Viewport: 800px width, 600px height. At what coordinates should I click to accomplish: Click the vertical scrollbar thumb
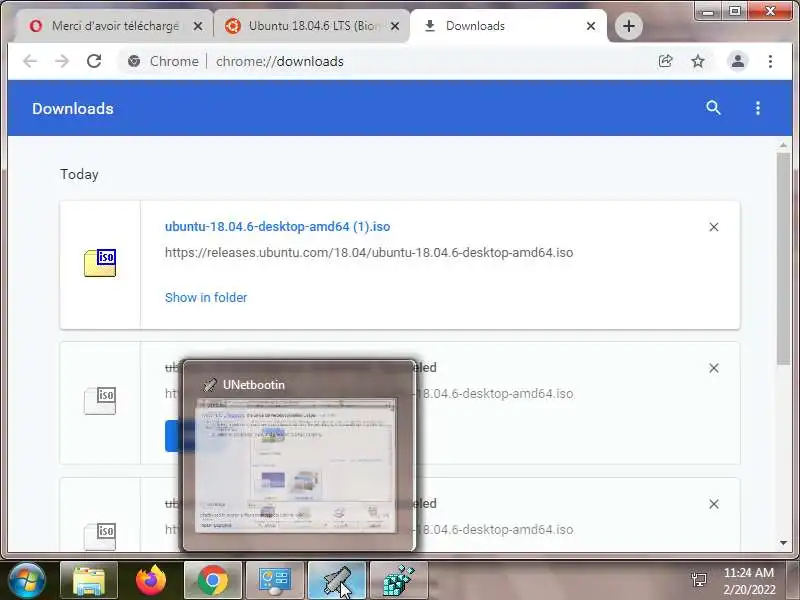[783, 258]
